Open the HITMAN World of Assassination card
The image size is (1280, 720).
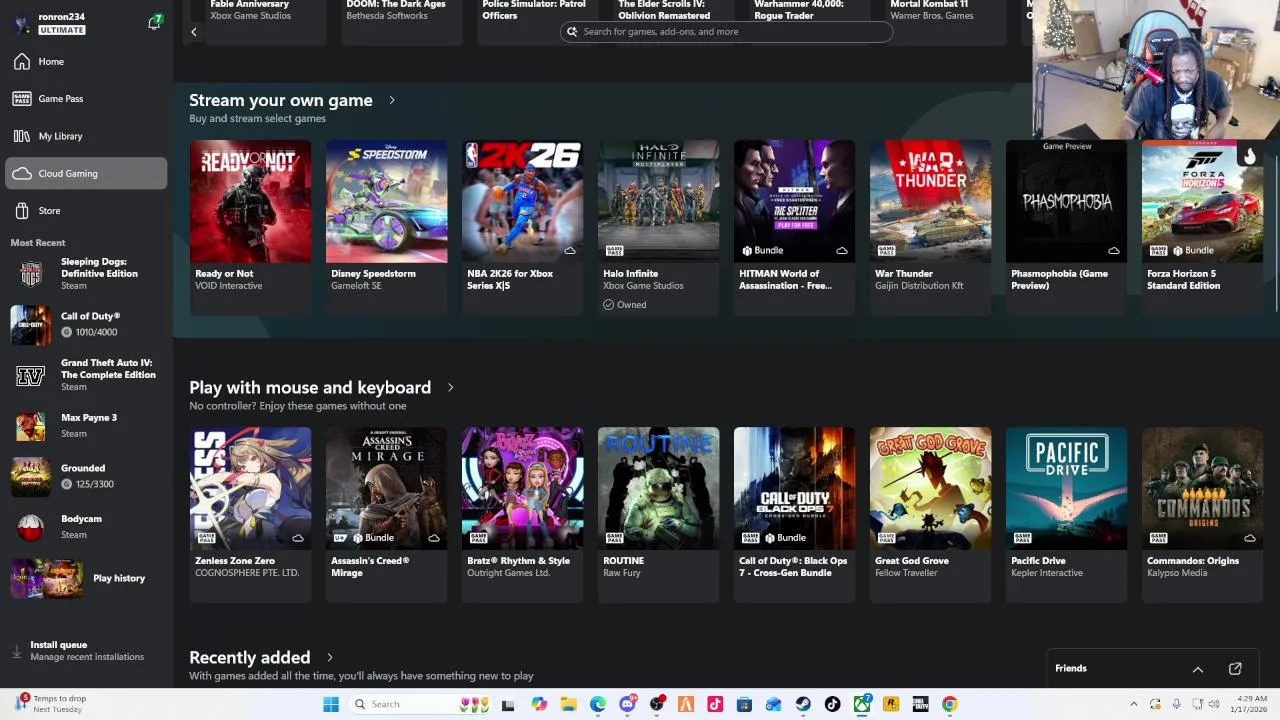point(794,227)
